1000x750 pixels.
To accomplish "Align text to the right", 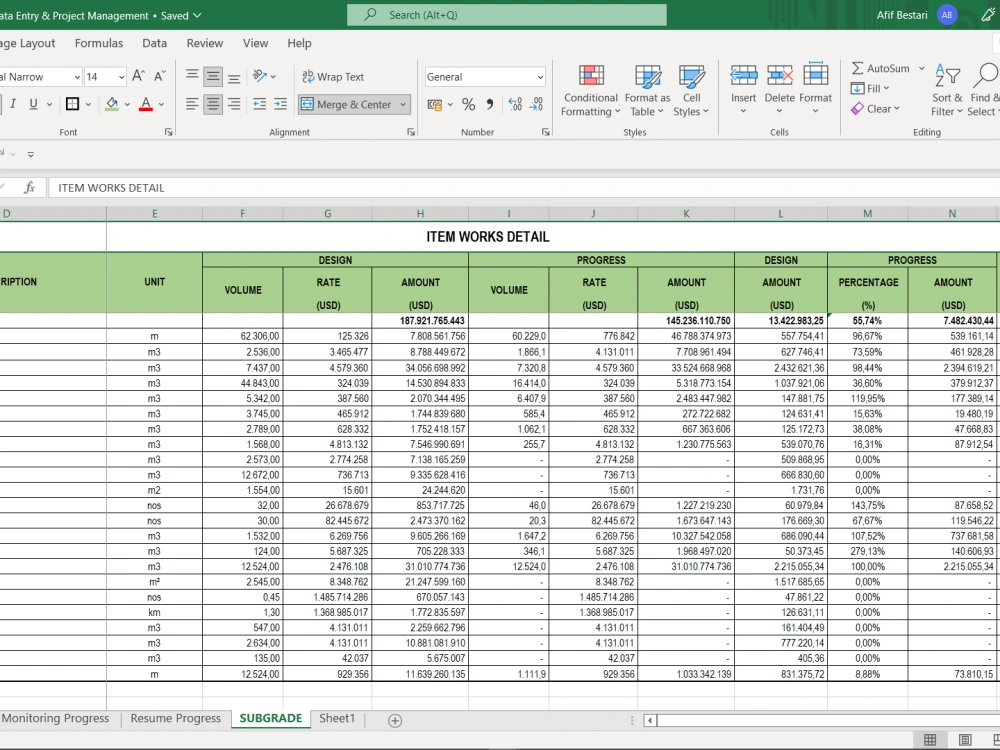I will tap(234, 104).
